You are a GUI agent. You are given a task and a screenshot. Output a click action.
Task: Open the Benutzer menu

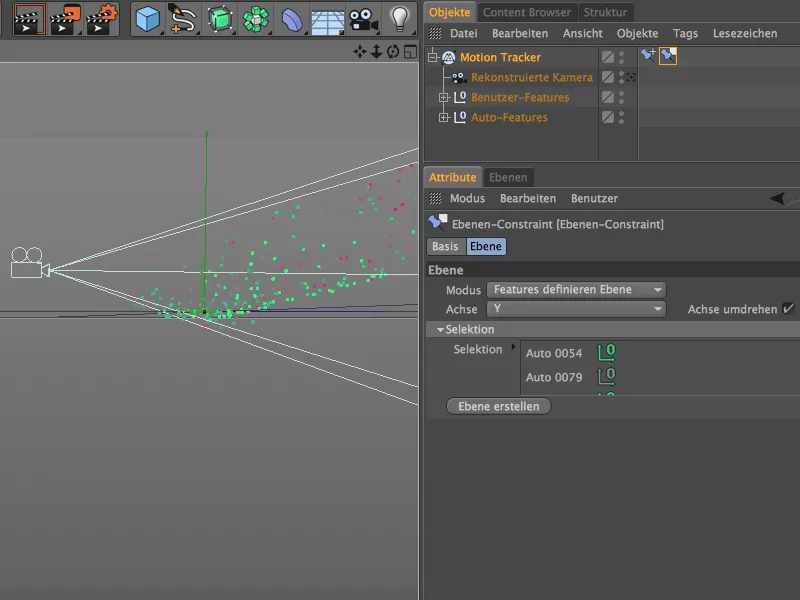(x=594, y=198)
